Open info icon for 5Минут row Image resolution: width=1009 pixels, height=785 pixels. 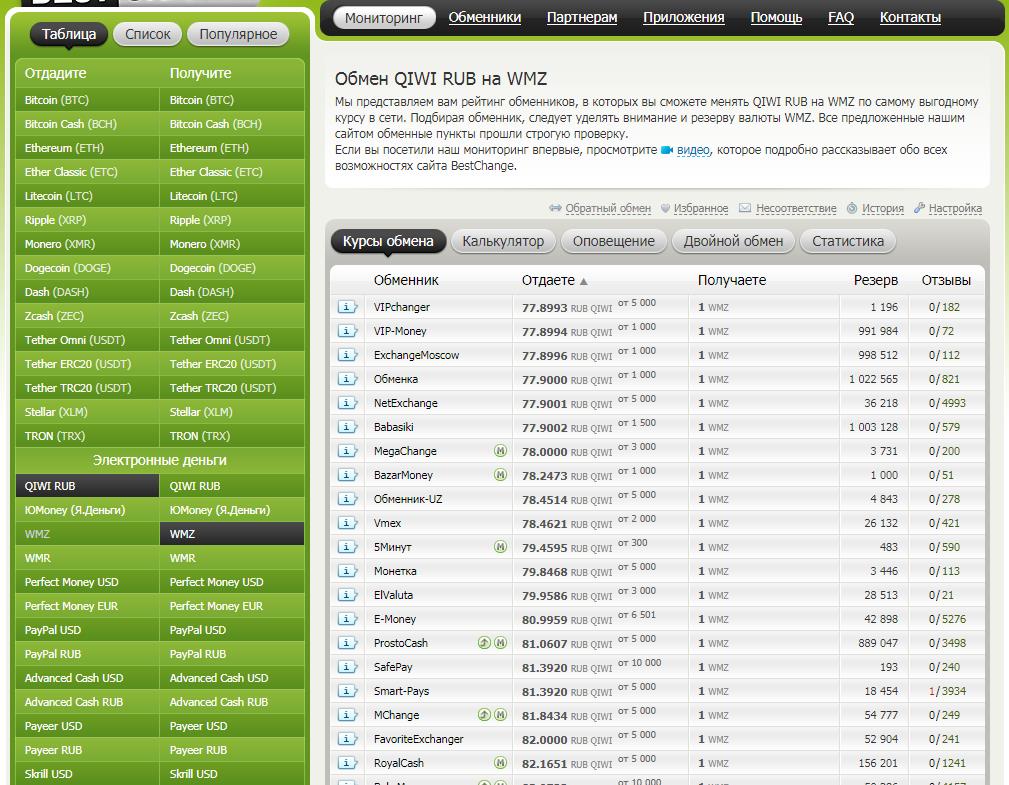click(347, 547)
